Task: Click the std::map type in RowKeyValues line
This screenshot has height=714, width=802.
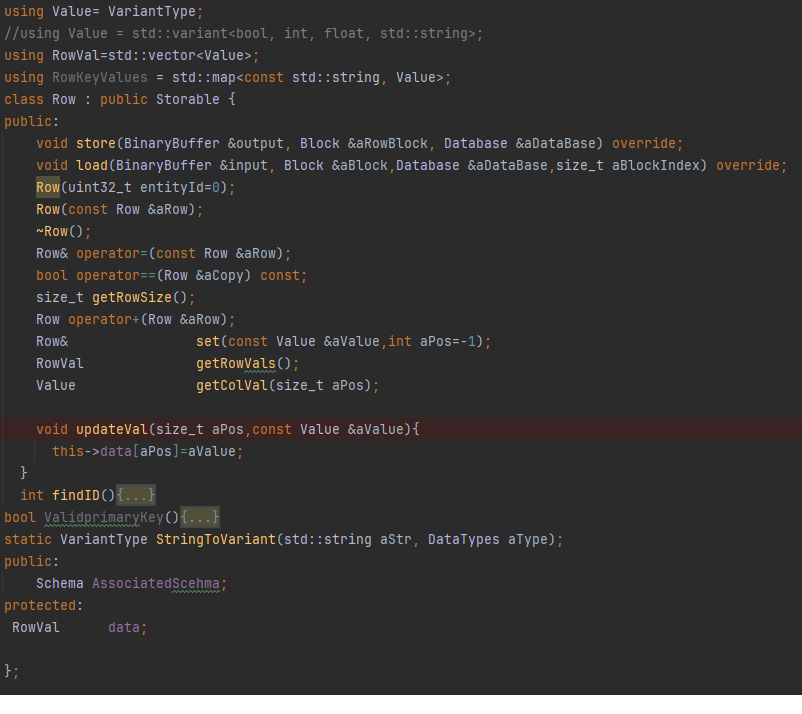Action: pyautogui.click(x=204, y=77)
